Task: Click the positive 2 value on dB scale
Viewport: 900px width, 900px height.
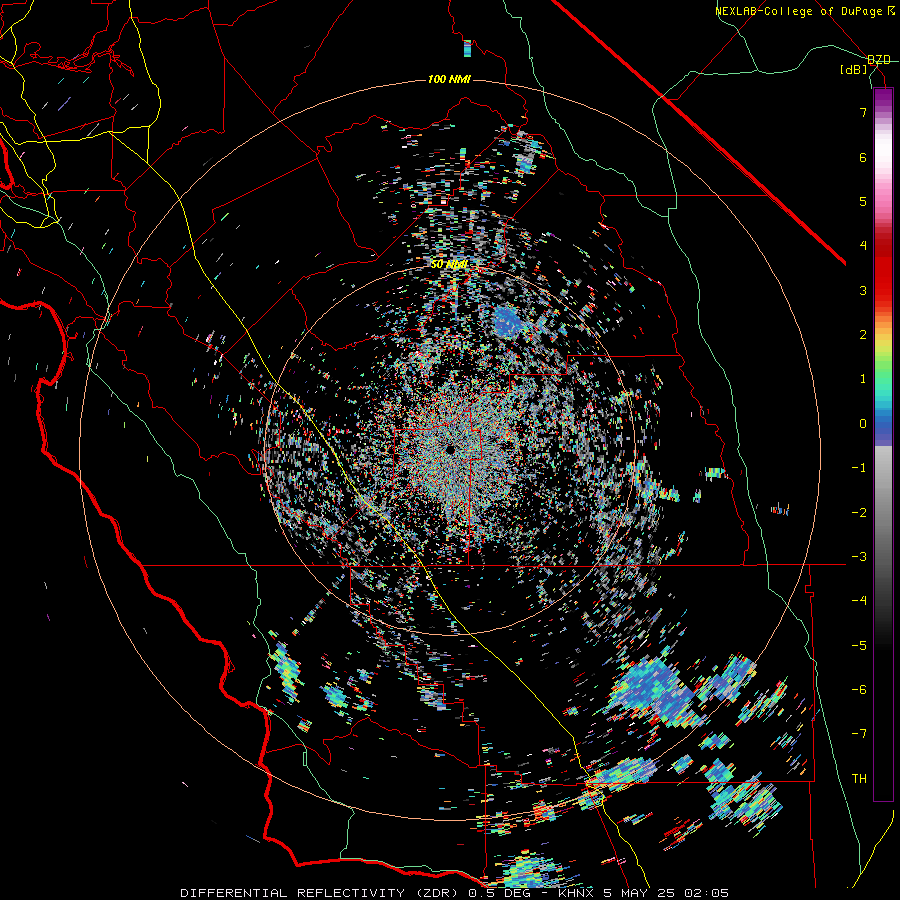Action: [863, 335]
